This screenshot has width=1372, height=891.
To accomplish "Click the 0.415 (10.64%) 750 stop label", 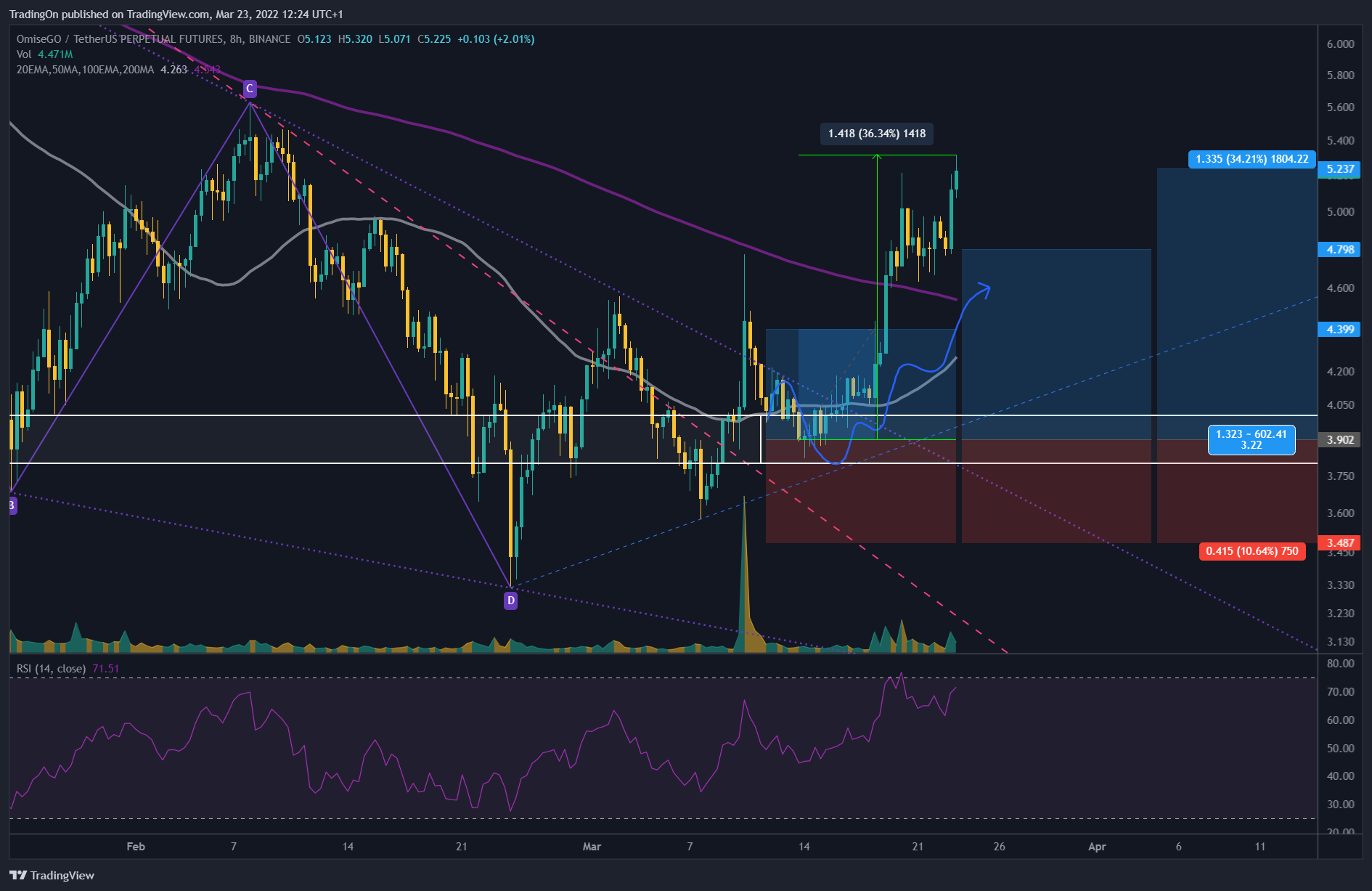I will tap(1252, 551).
